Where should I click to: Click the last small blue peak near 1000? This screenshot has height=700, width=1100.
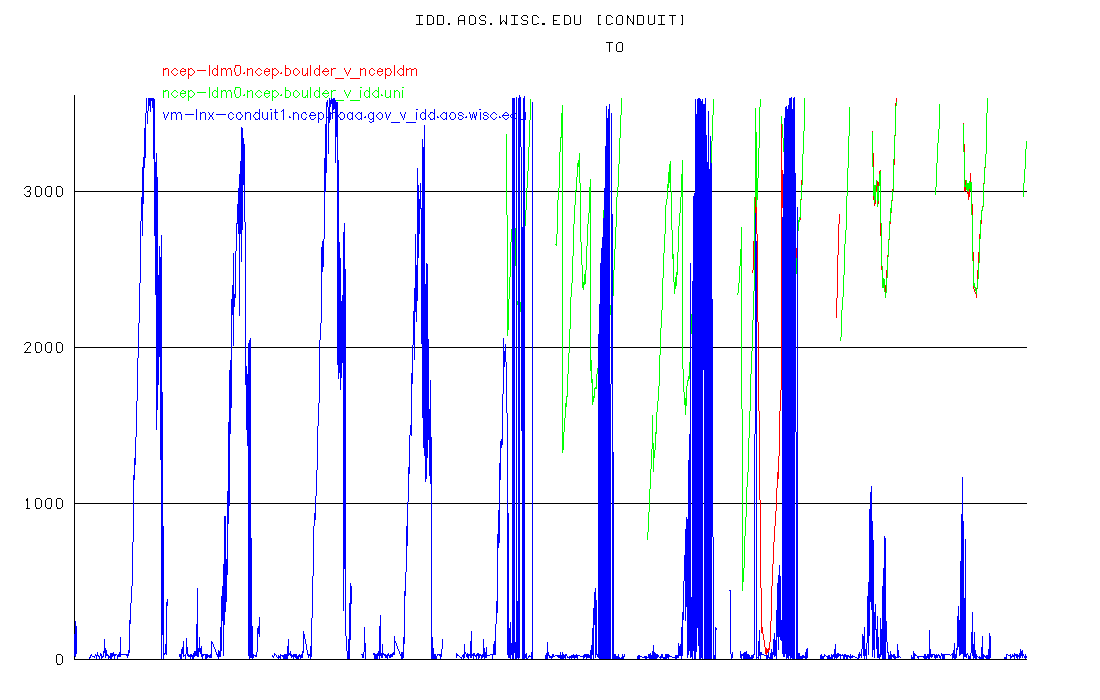coord(962,479)
